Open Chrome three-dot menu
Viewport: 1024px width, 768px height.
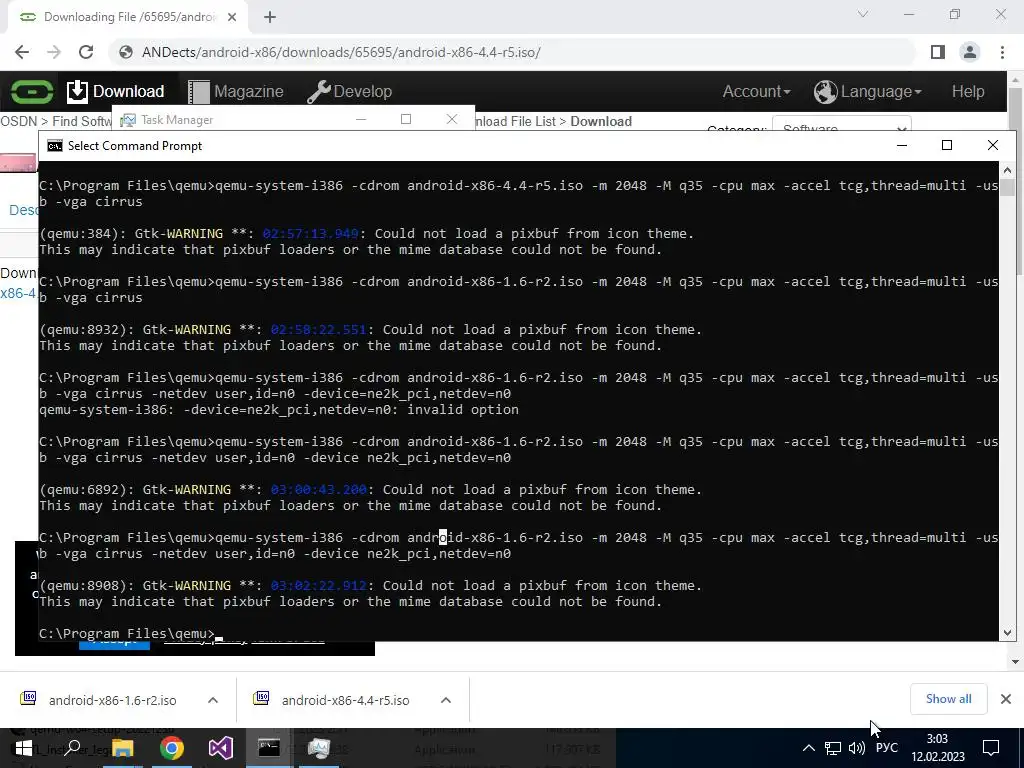pos(1002,52)
